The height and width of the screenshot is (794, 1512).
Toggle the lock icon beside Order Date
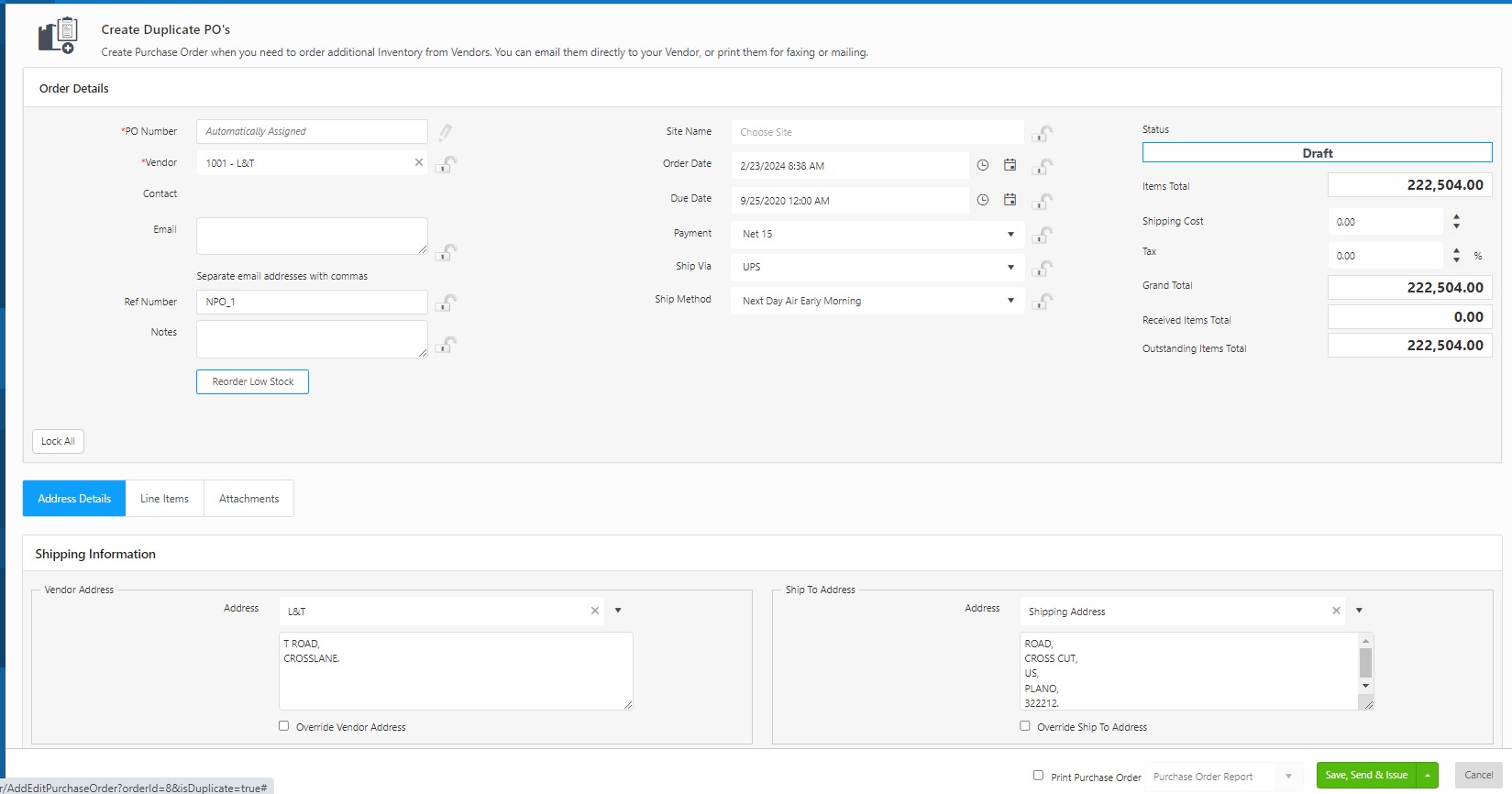click(x=1043, y=167)
